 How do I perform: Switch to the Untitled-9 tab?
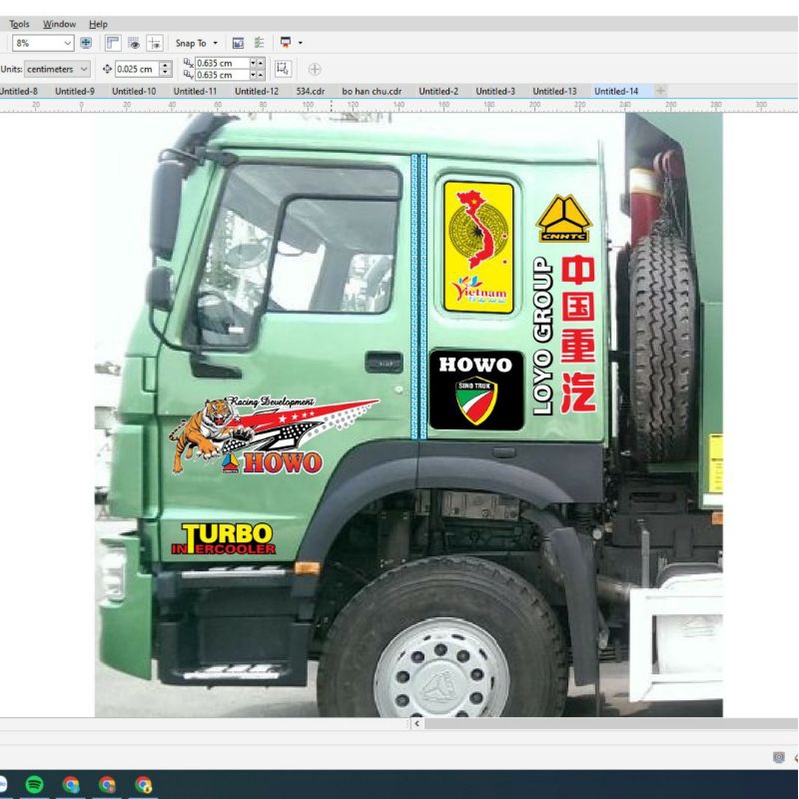(74, 91)
